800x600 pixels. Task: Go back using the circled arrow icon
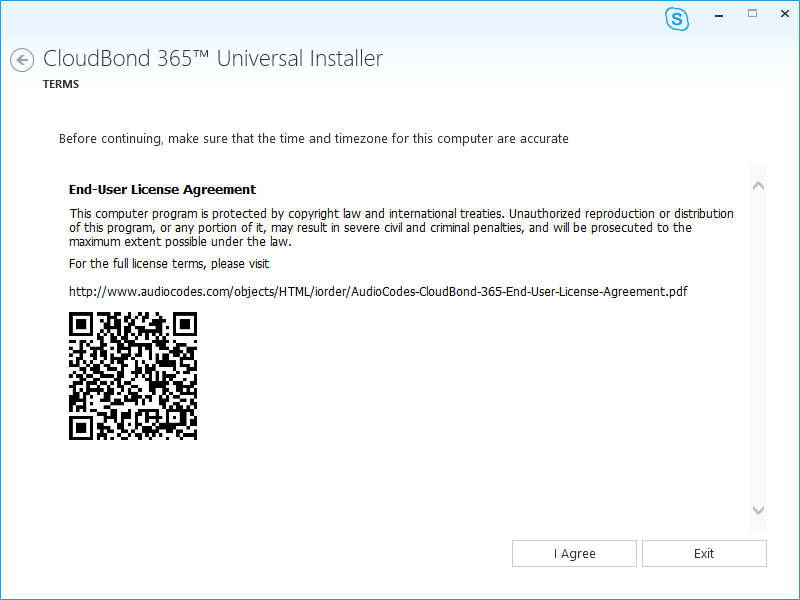(22, 60)
